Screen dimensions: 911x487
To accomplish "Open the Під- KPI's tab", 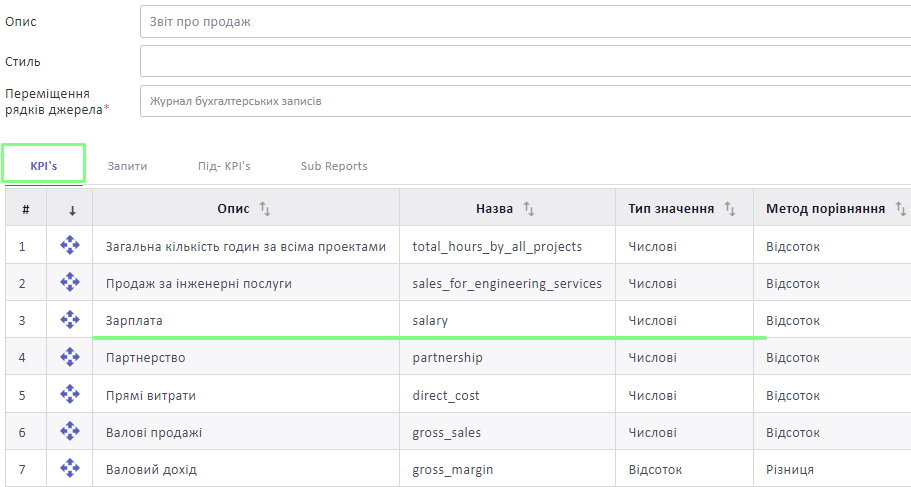I will [224, 166].
